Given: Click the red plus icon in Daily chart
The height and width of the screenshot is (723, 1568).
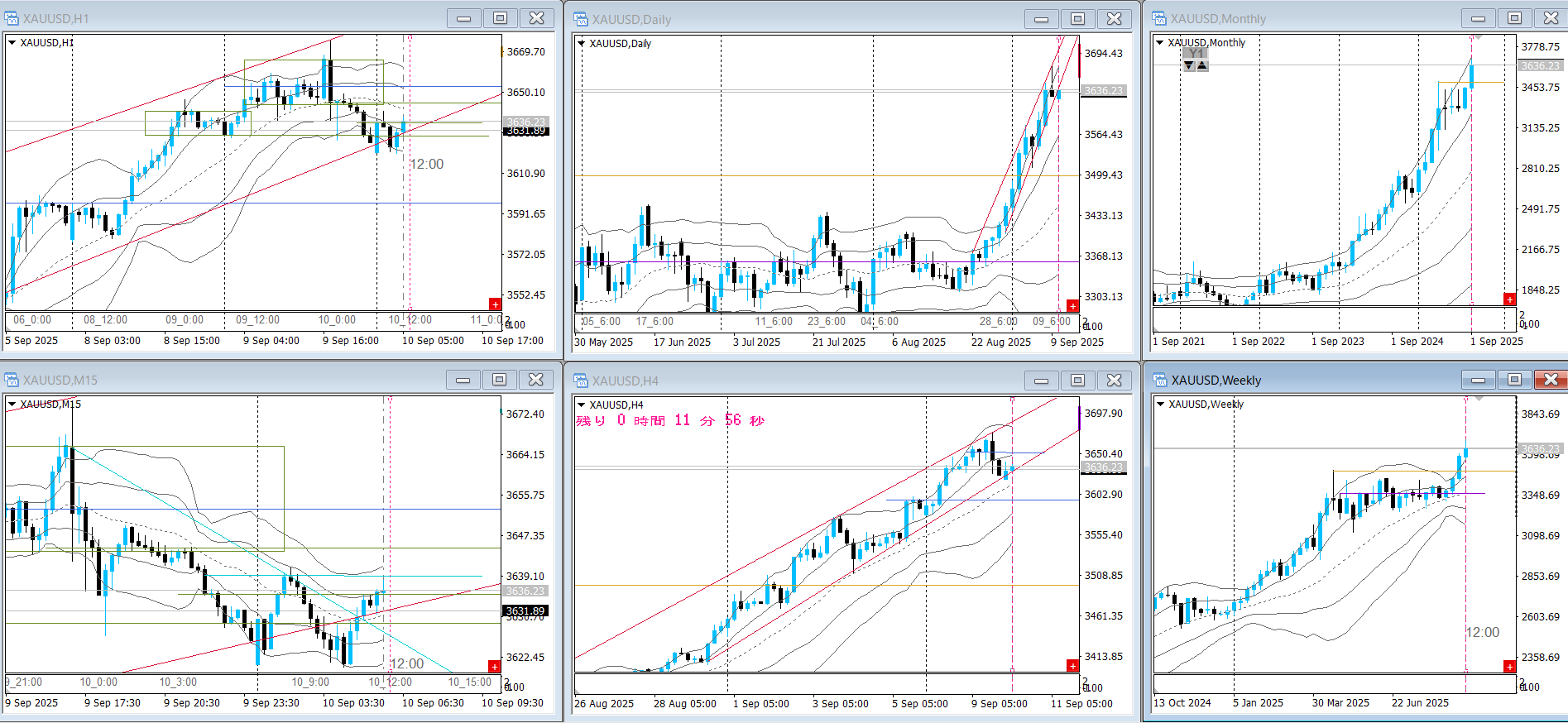Looking at the screenshot, I should tap(1072, 306).
